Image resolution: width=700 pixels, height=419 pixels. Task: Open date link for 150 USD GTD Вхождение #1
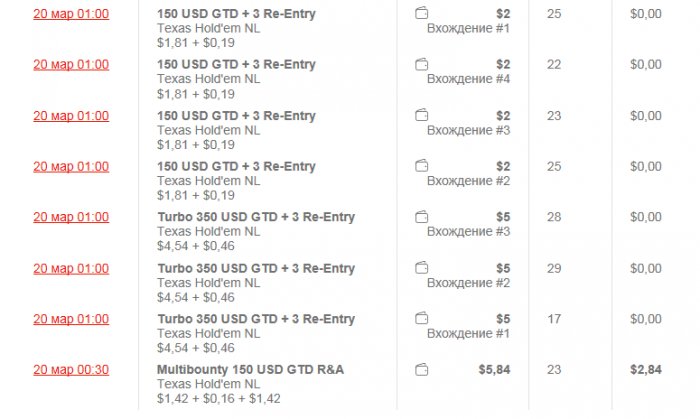71,14
